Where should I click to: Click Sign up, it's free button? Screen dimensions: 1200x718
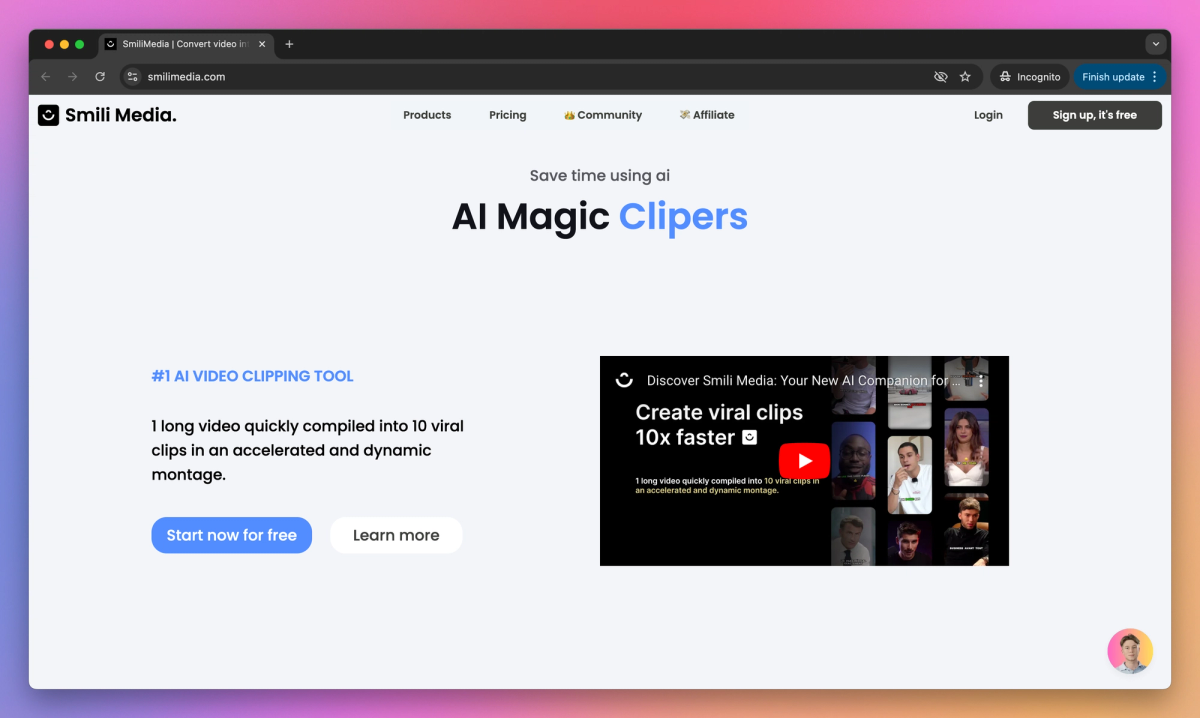(1095, 115)
